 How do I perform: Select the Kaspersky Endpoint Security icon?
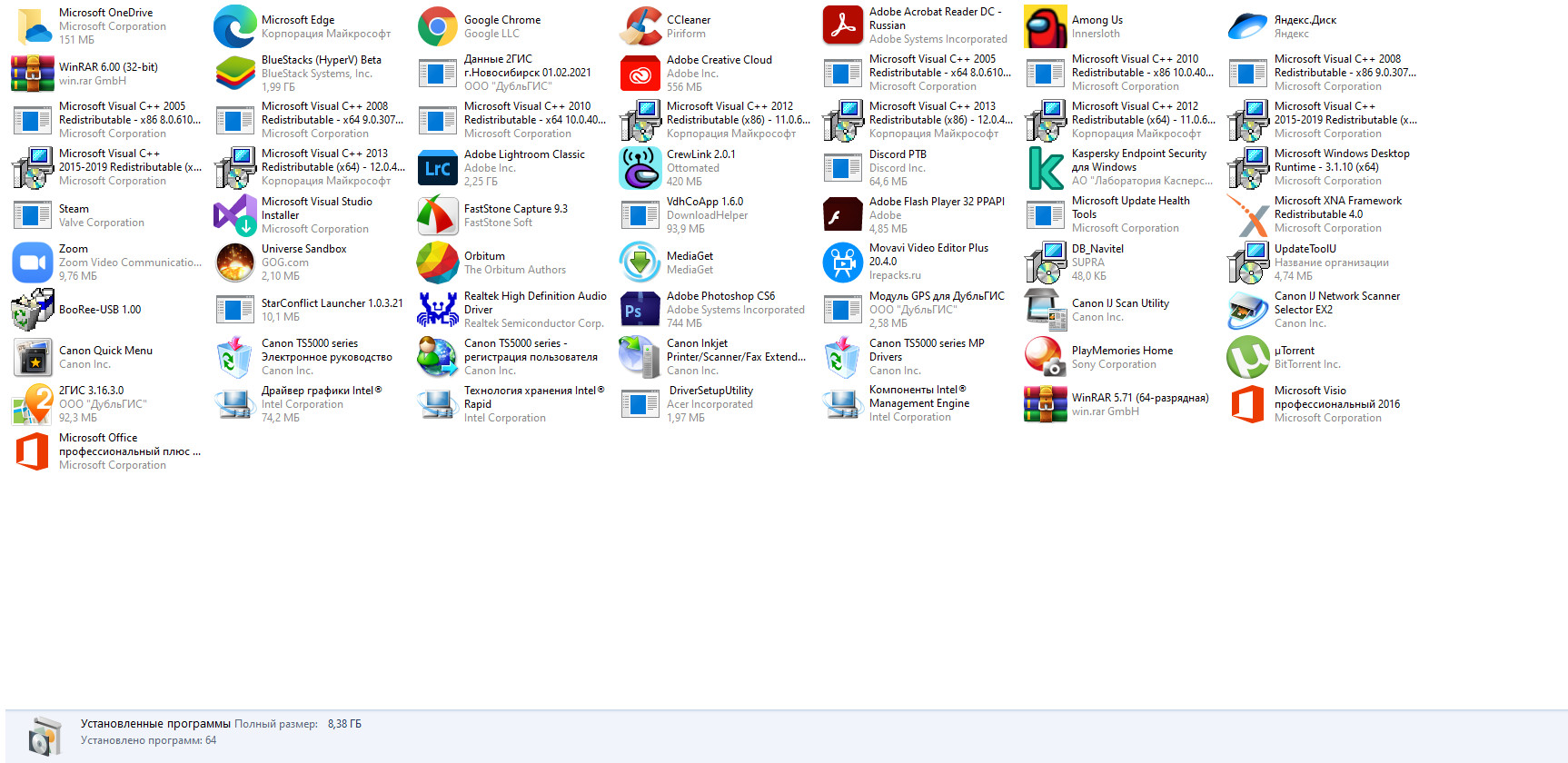pyautogui.click(x=1046, y=168)
